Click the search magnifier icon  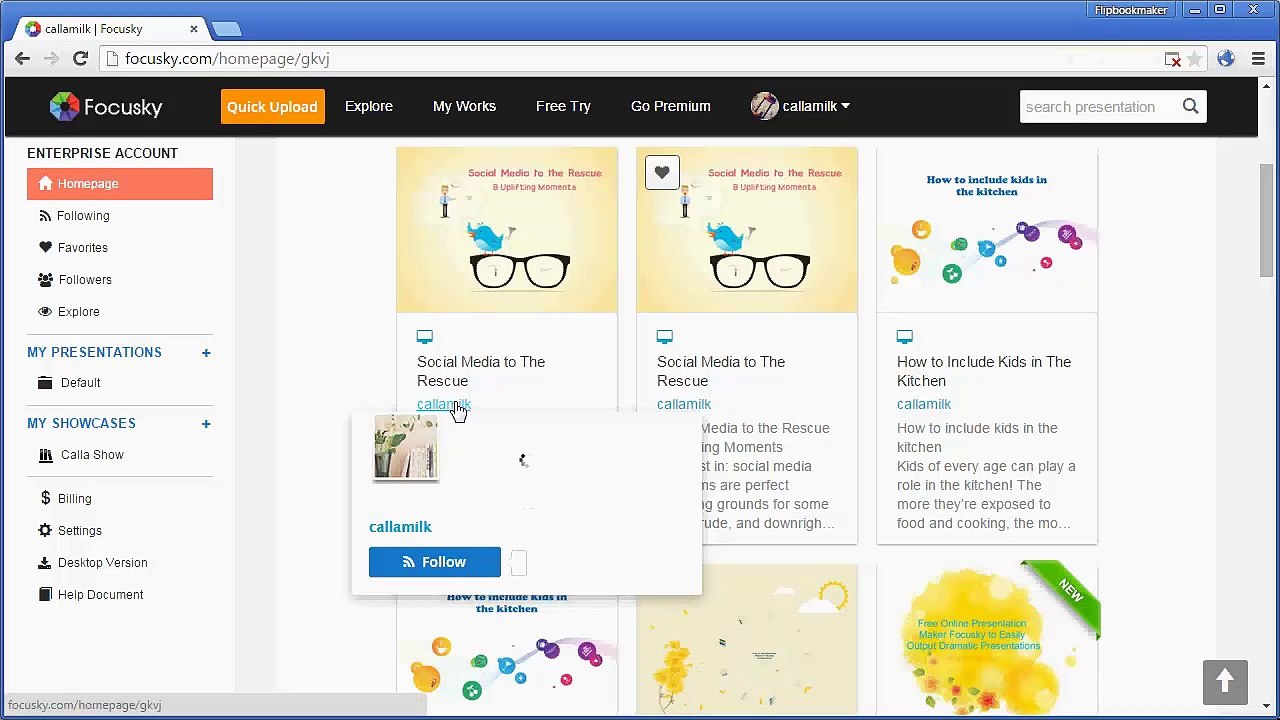coord(1190,106)
